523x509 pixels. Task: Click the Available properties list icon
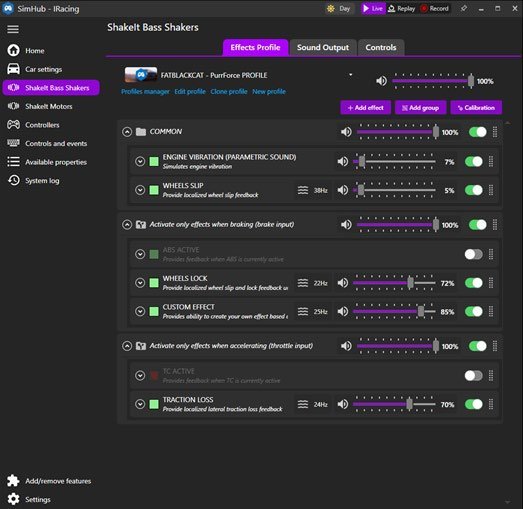[x=14, y=162]
